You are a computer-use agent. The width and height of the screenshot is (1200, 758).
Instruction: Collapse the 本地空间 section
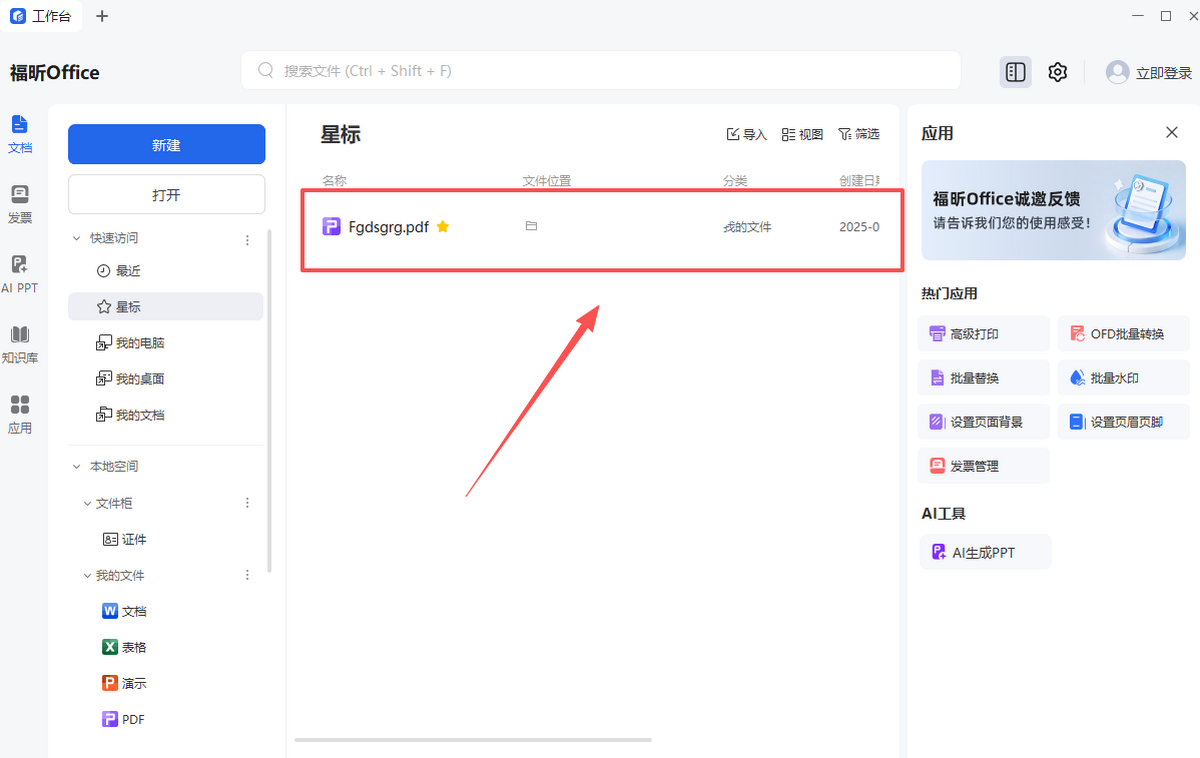(77, 467)
